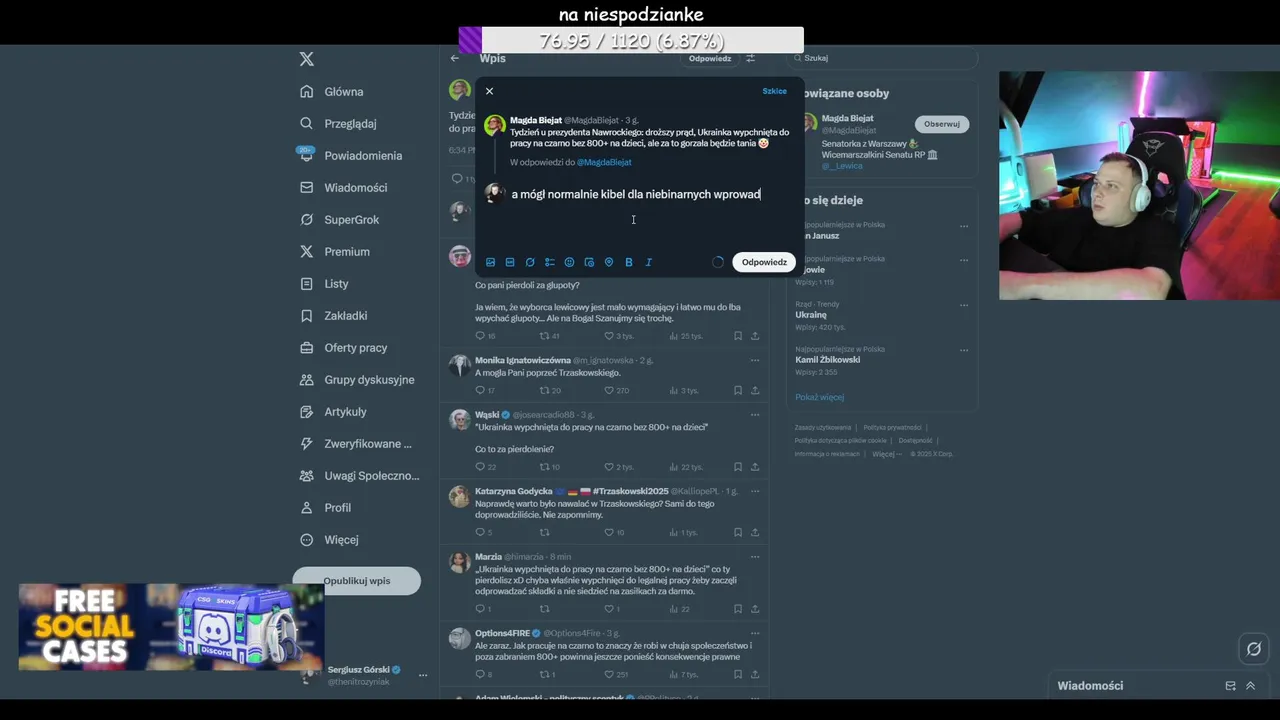Share Katarzyna Godycka's reply
1280x720 pixels.
[755, 532]
